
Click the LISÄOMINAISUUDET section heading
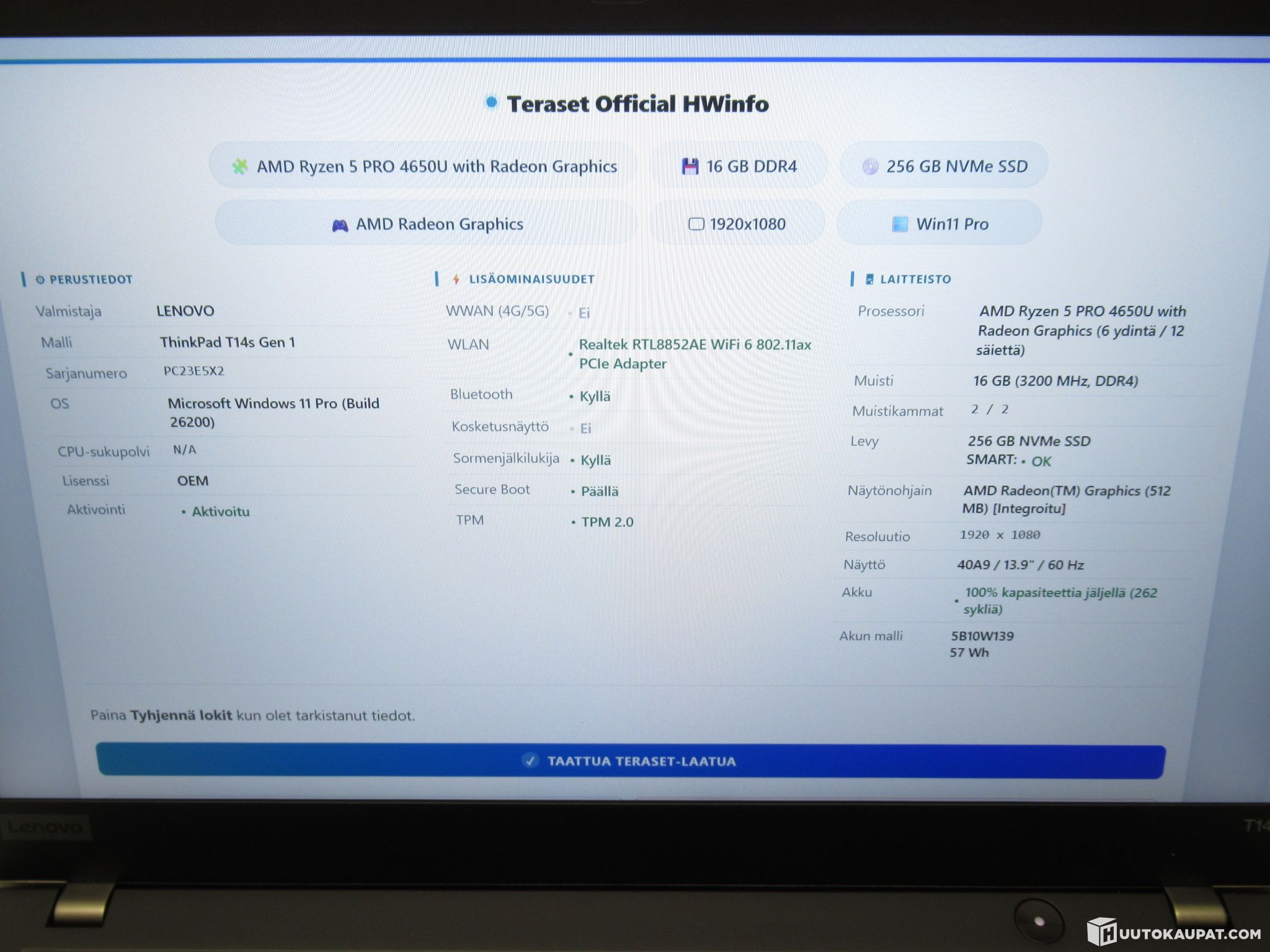tap(531, 279)
